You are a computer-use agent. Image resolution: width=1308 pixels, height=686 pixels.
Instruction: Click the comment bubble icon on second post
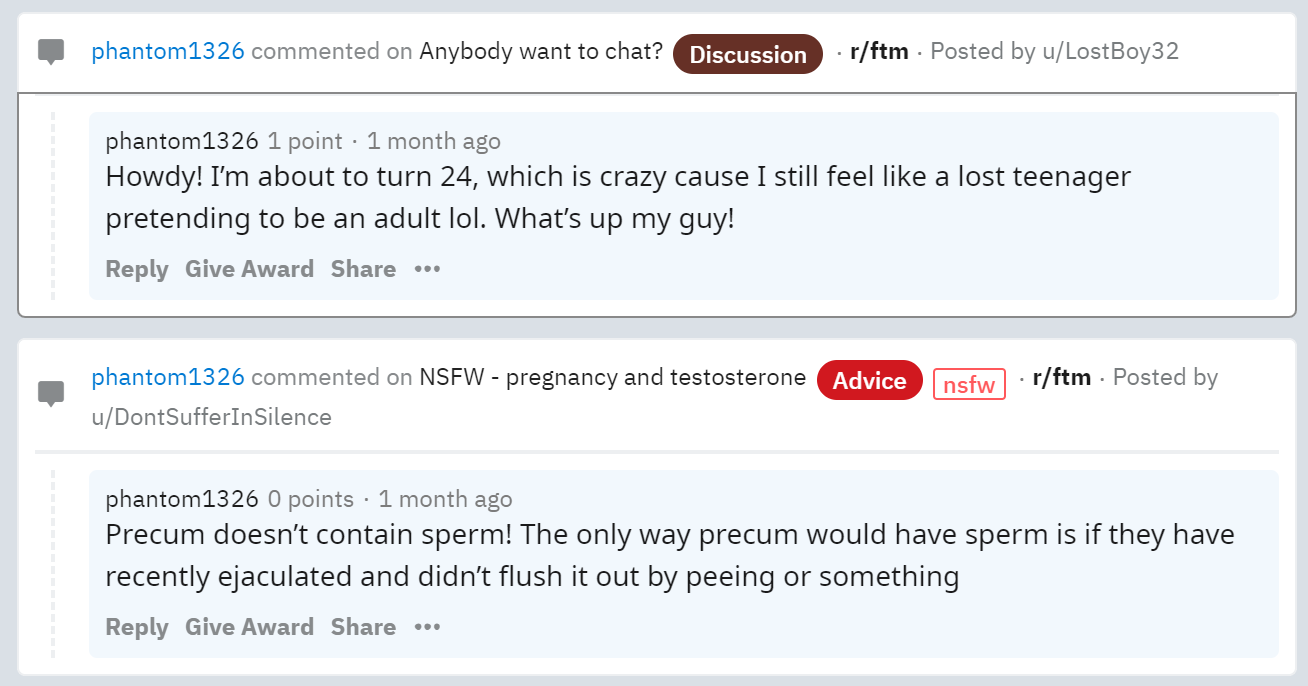pos(51,393)
